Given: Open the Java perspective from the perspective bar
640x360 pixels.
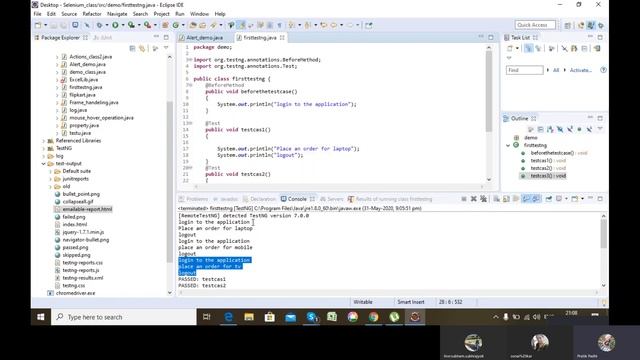Looking at the screenshot, I should coord(591,25).
